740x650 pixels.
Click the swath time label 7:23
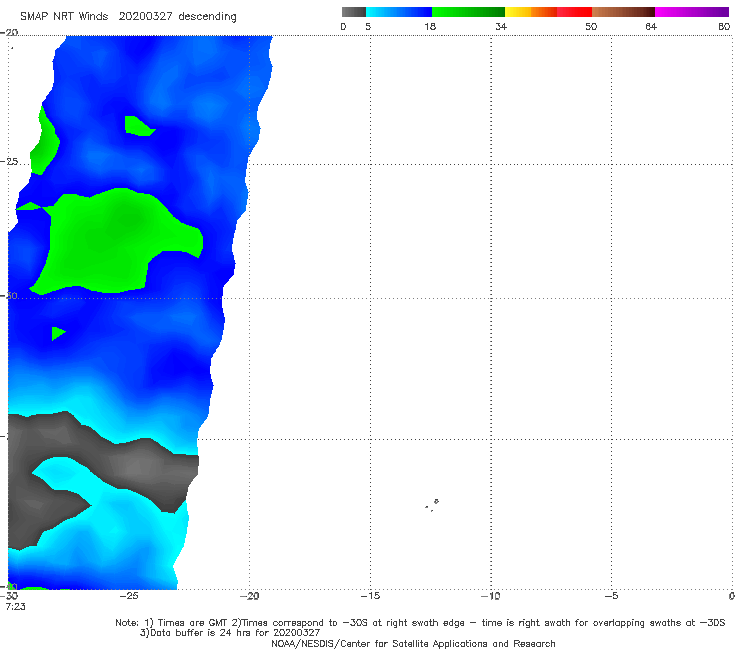pyautogui.click(x=16, y=607)
